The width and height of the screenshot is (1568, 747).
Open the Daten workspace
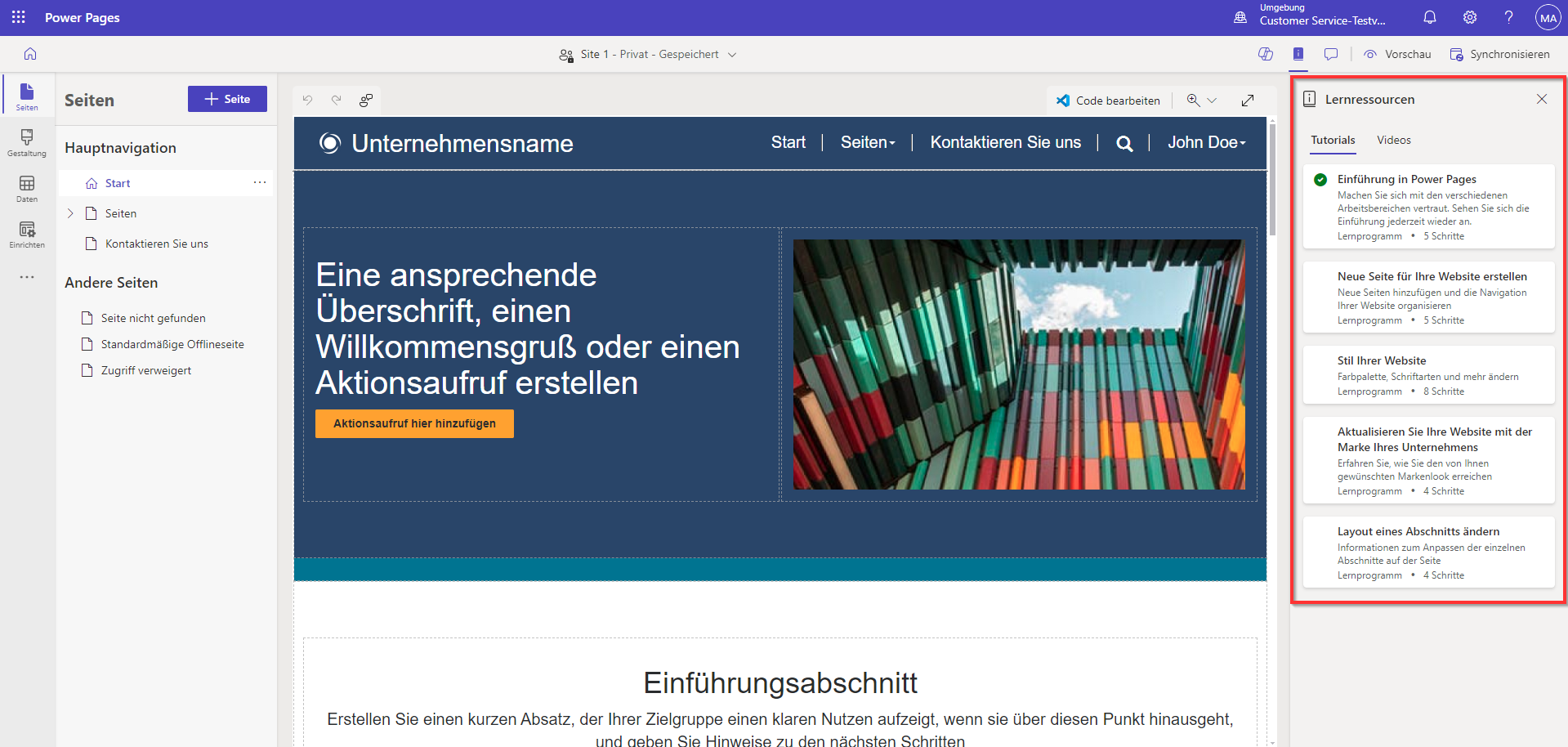pos(27,188)
